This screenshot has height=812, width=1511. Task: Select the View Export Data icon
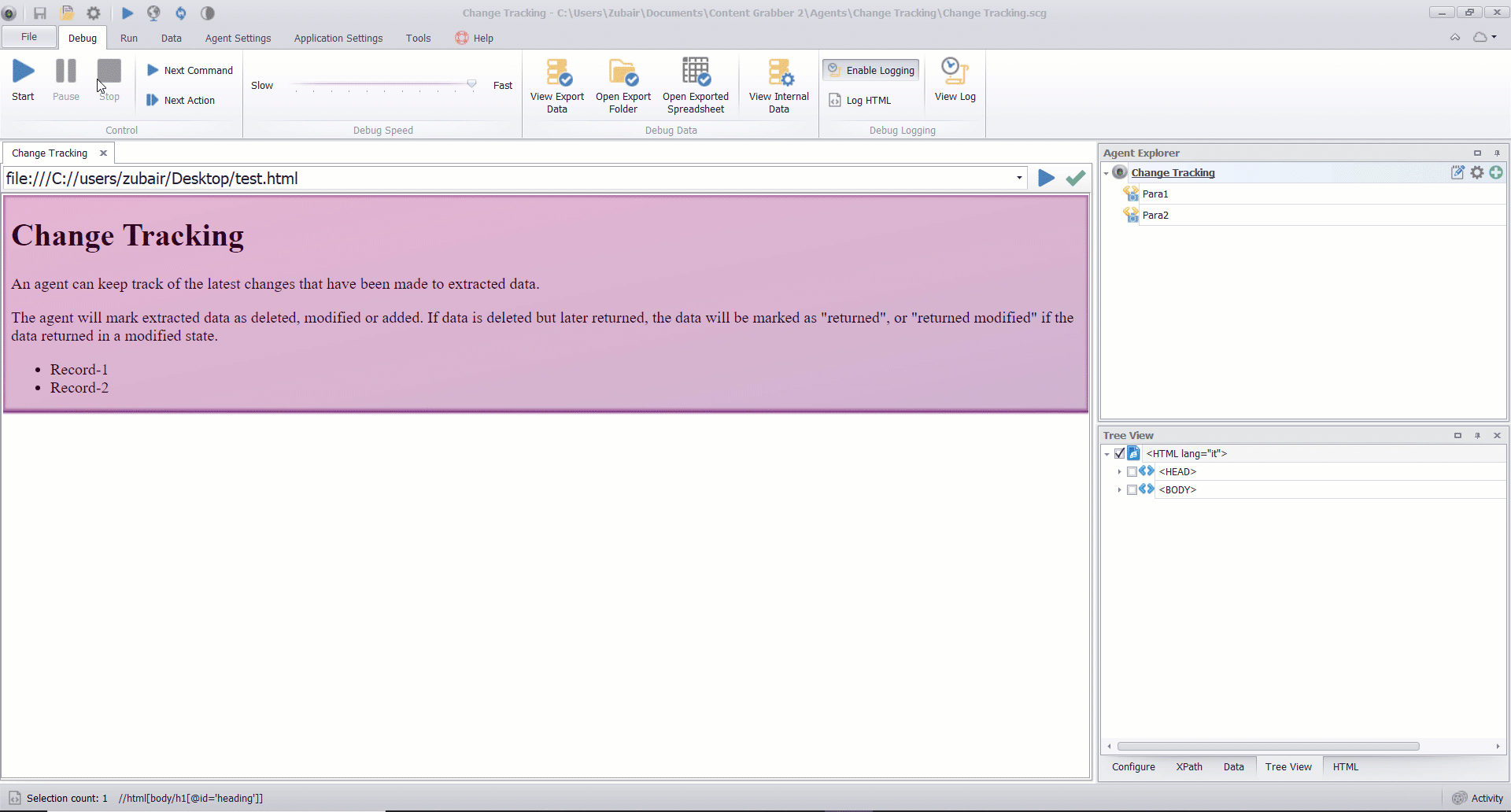(x=556, y=72)
